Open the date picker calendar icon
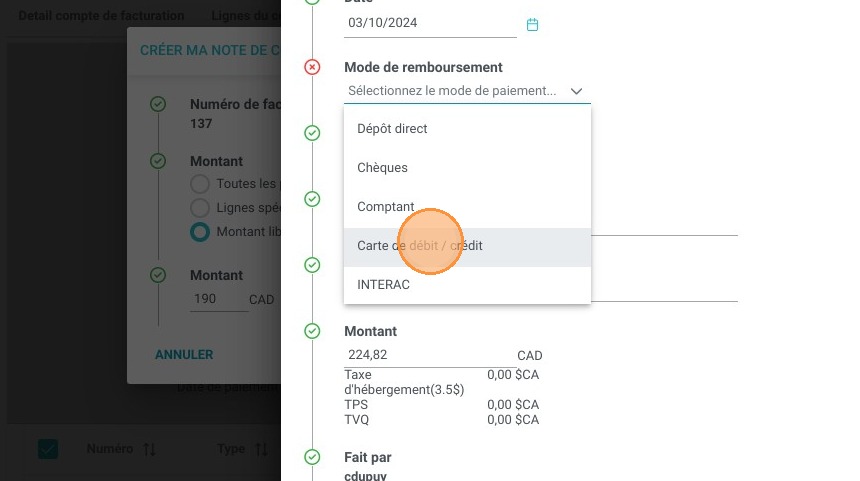The width and height of the screenshot is (860, 481). 532,24
